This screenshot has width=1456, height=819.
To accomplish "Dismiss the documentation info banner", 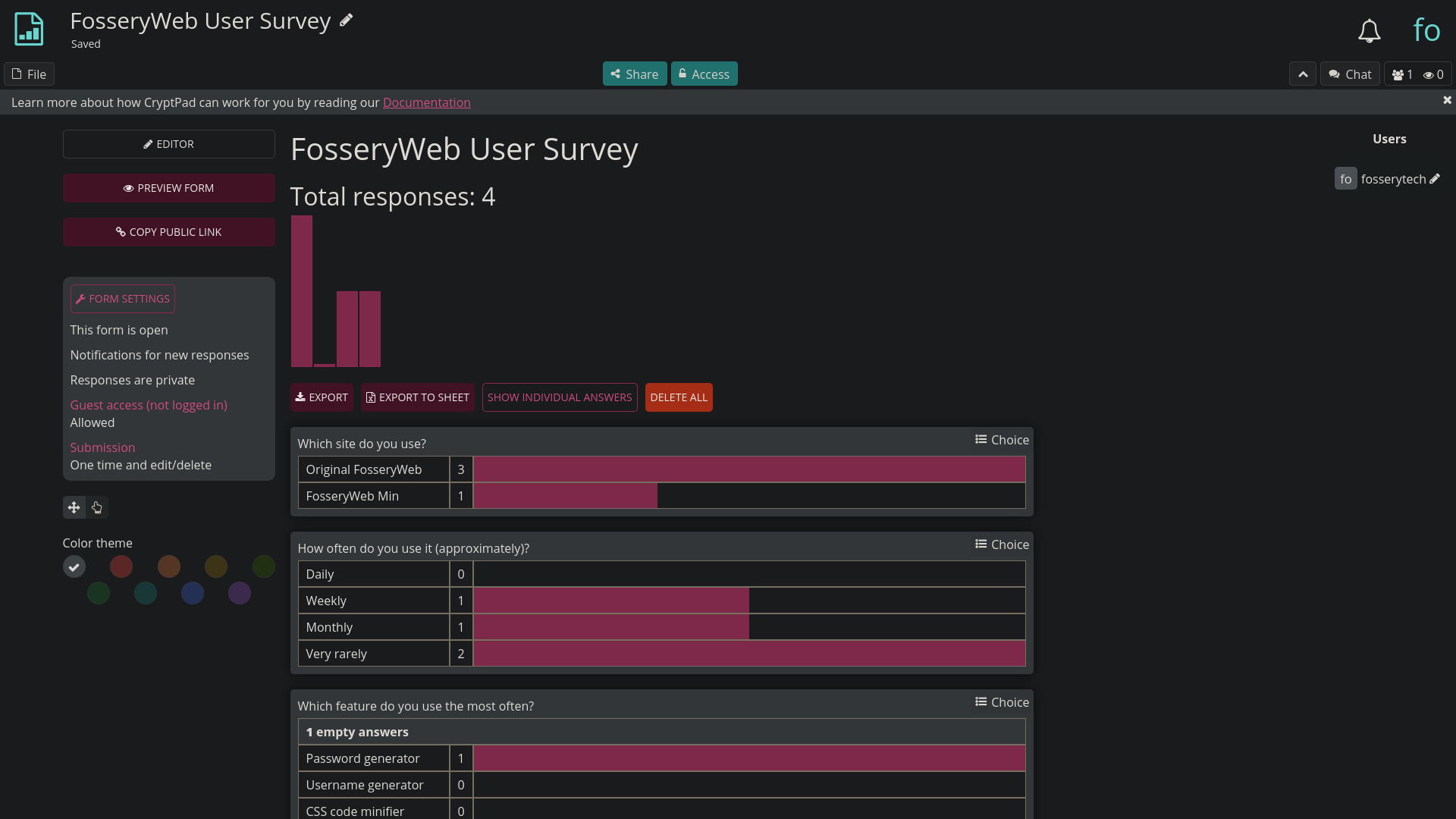I will coord(1447,100).
